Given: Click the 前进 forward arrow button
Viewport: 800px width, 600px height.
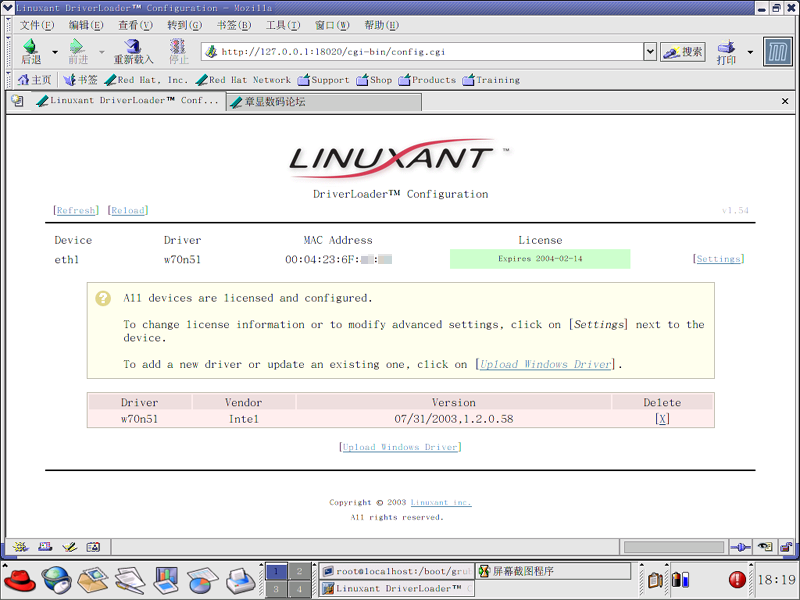Looking at the screenshot, I should tap(78, 52).
